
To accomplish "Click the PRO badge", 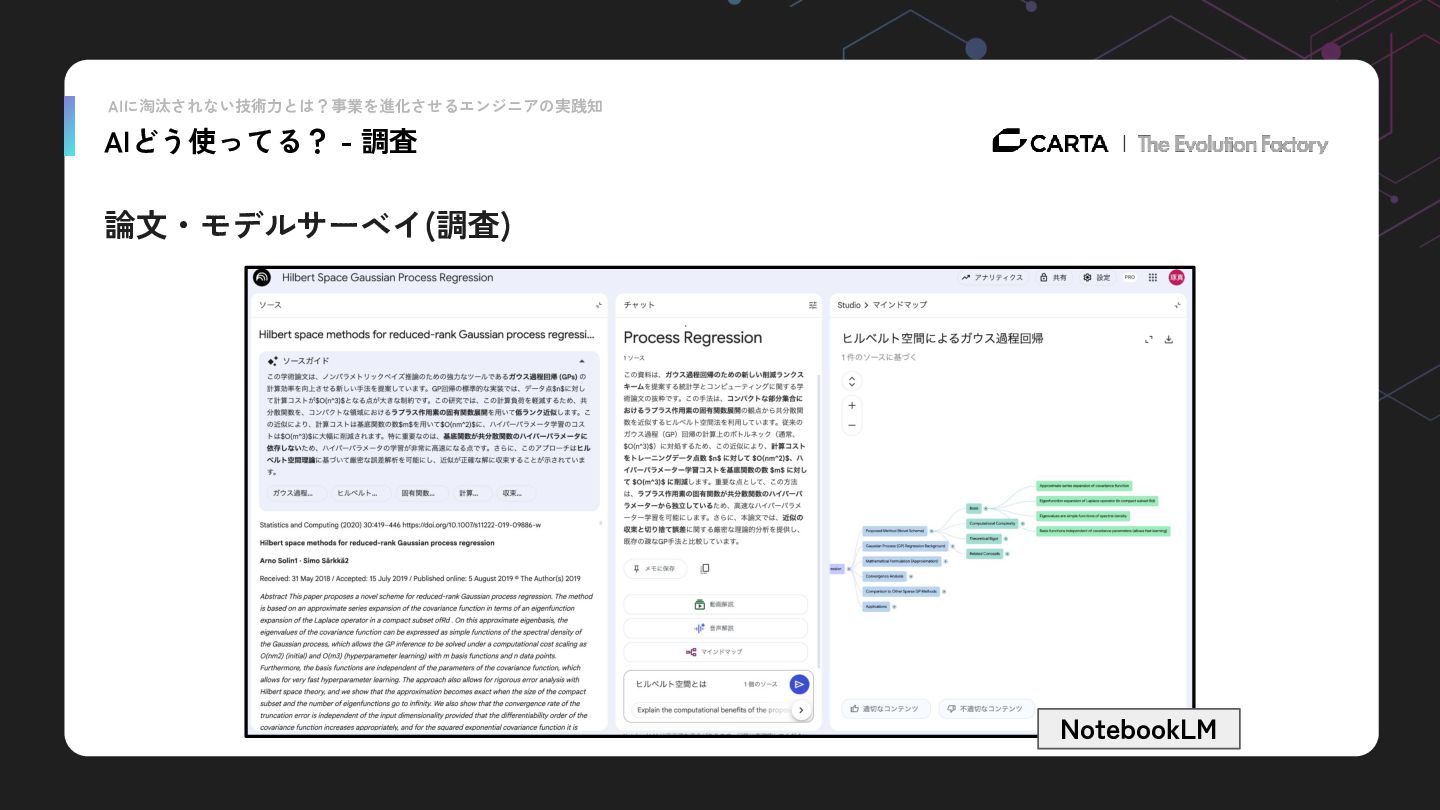I will 1130,277.
